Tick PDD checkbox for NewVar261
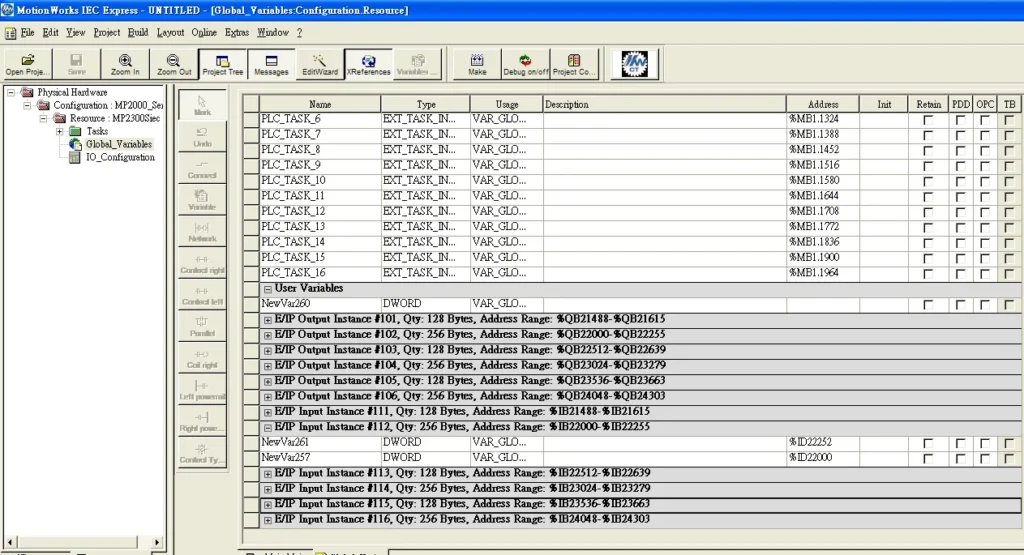1024x555 pixels. tap(960, 443)
